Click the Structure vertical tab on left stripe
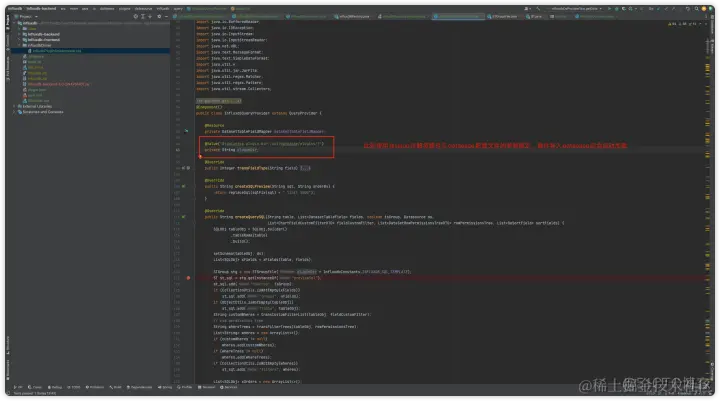The height and width of the screenshot is (401, 720). 8,344
